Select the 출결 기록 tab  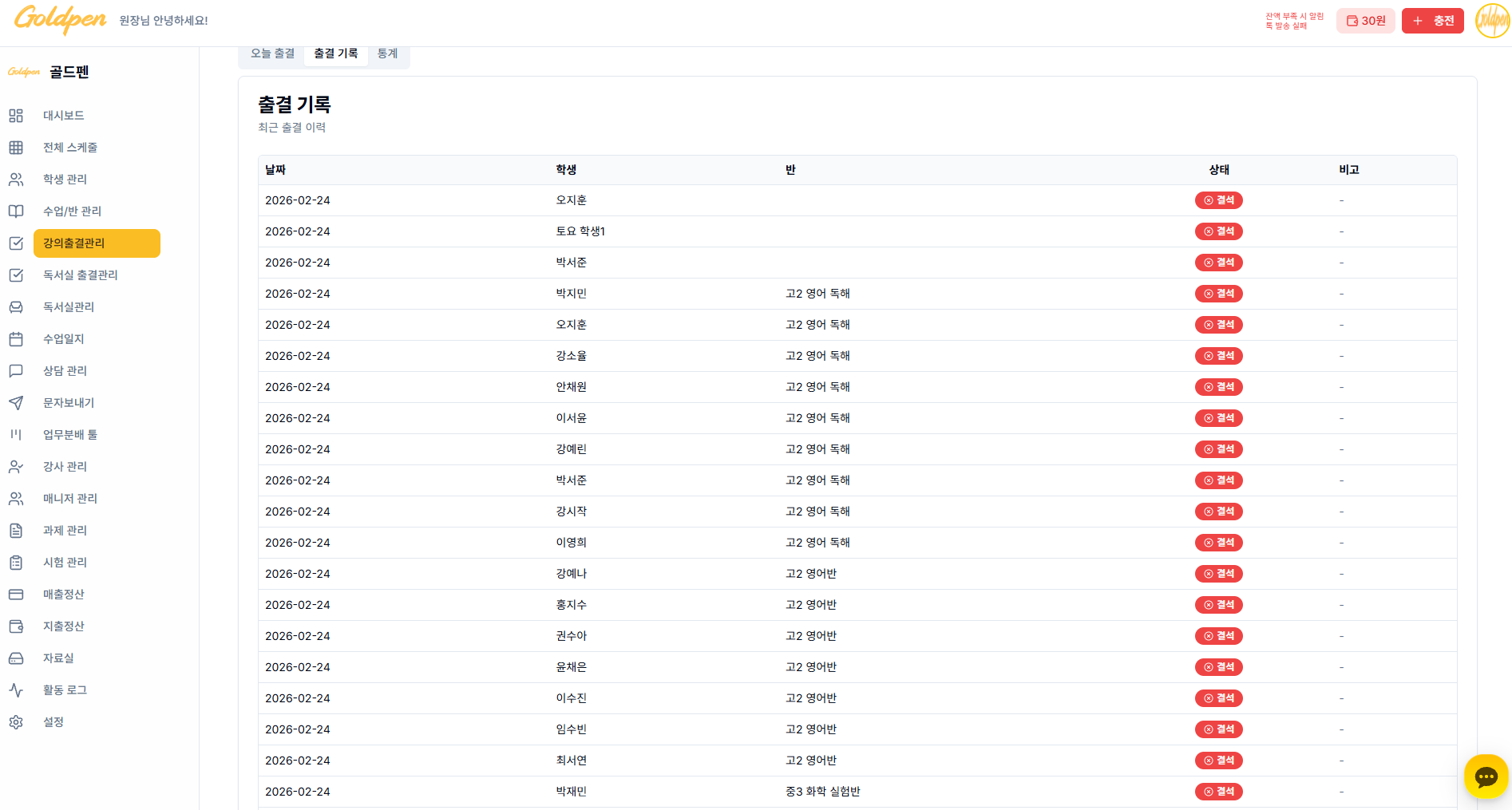pos(335,53)
